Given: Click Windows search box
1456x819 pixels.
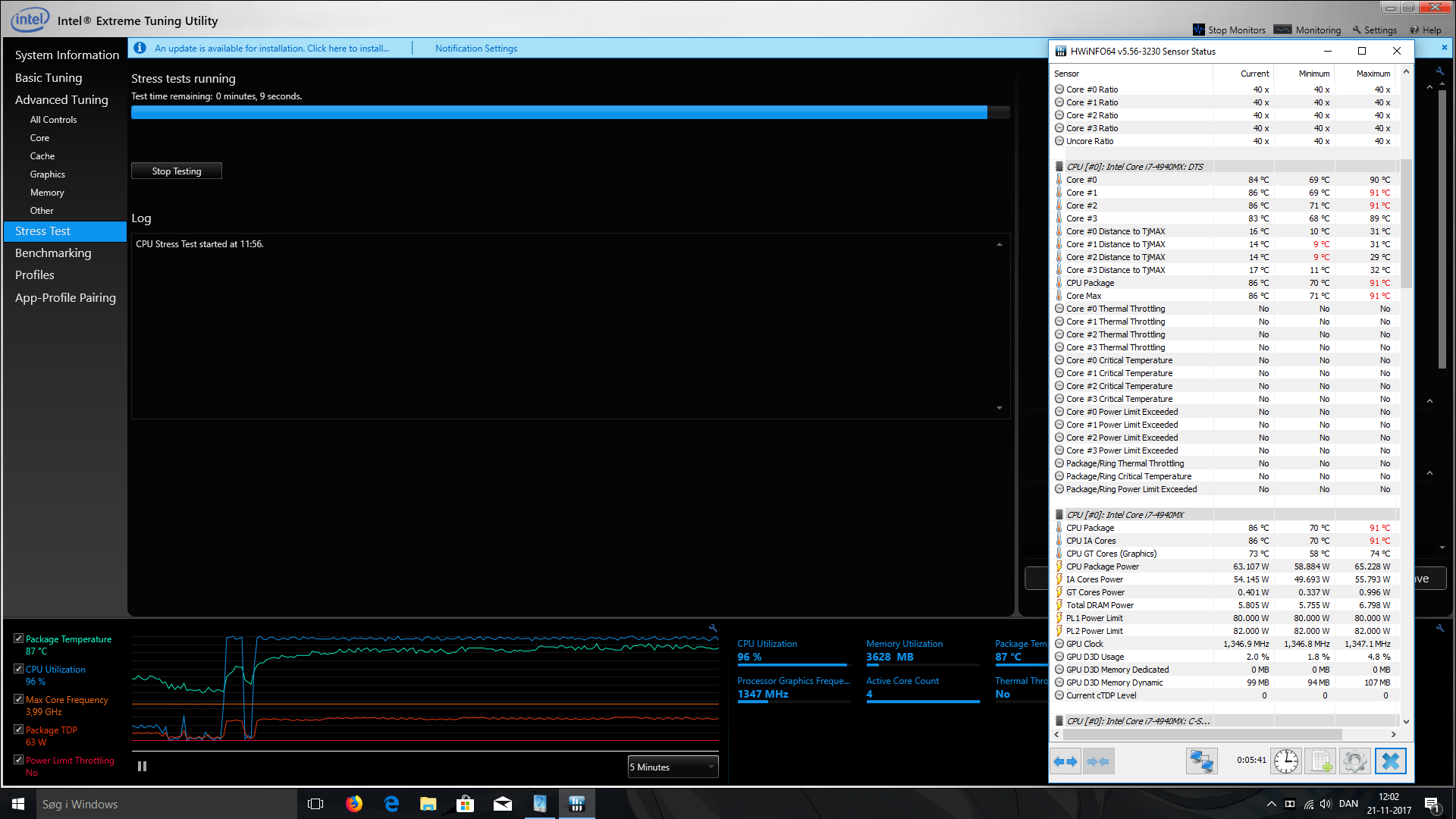Looking at the screenshot, I should (167, 804).
